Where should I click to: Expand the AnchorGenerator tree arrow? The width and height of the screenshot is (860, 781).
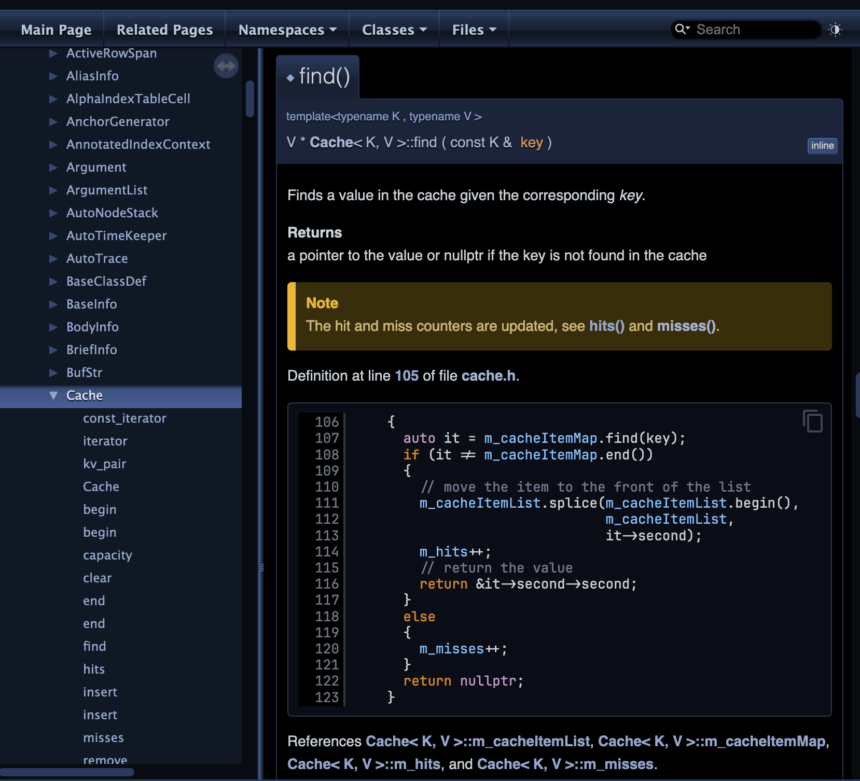pyautogui.click(x=53, y=121)
